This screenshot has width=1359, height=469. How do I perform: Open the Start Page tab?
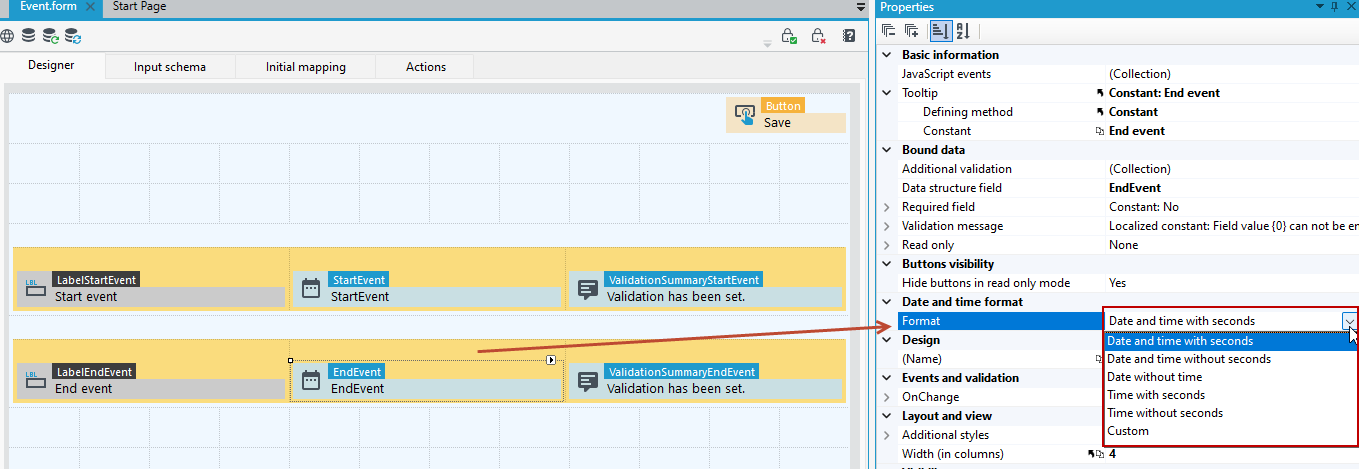(140, 6)
